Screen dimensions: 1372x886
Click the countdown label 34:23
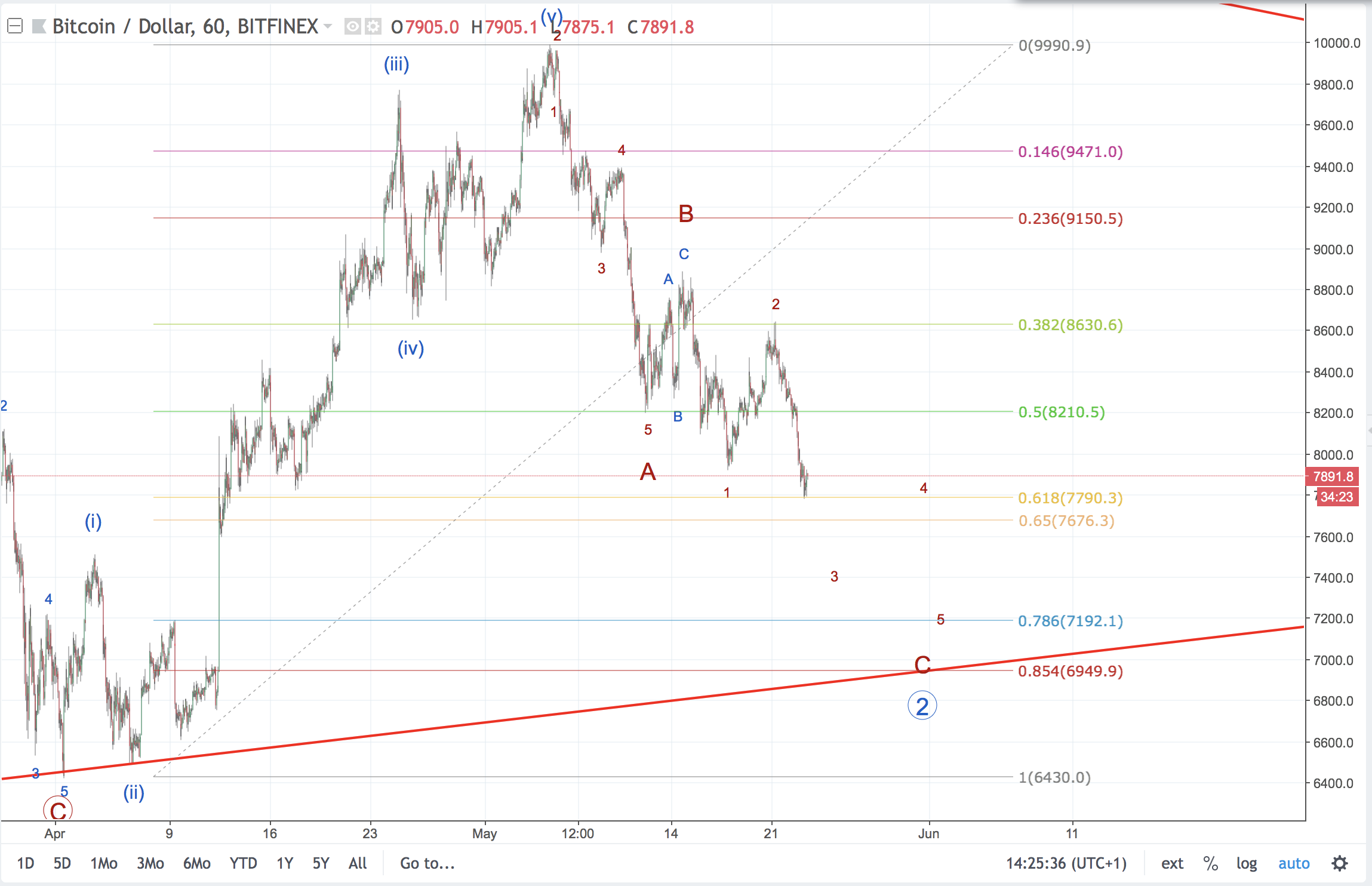click(x=1337, y=497)
